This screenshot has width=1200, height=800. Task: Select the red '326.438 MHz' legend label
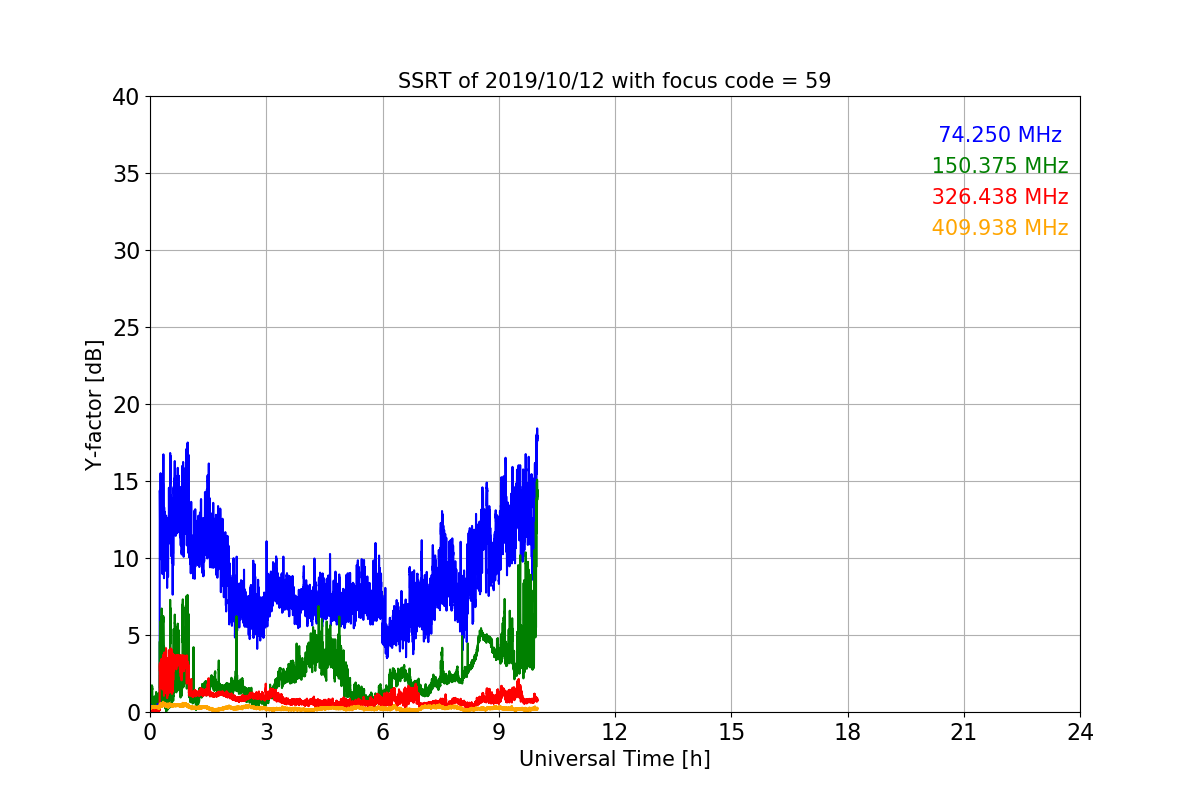(1000, 197)
